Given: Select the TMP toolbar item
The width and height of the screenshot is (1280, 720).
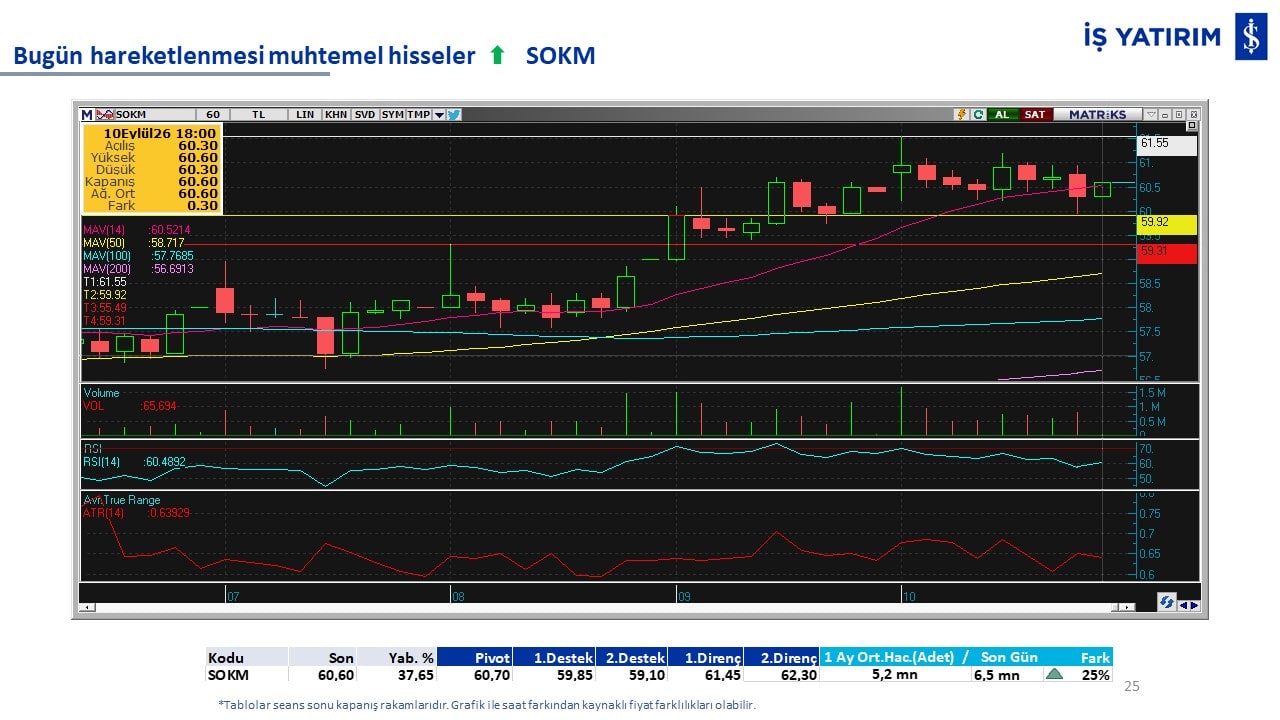Looking at the screenshot, I should click(x=419, y=115).
